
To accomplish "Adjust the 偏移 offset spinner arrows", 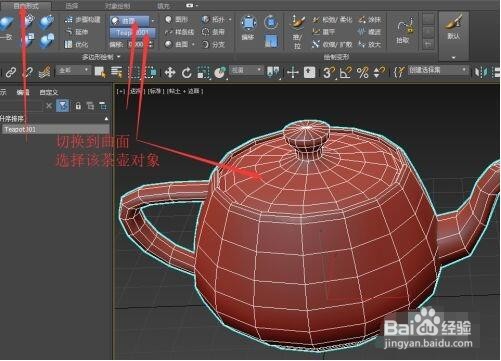I will click(x=151, y=44).
